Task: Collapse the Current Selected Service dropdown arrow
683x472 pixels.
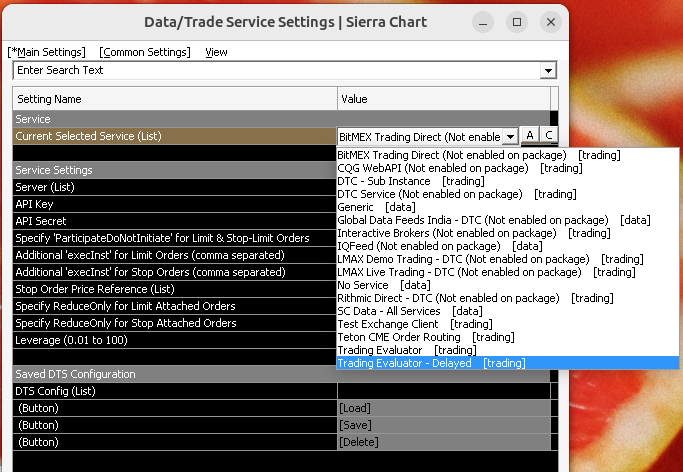Action: click(510, 137)
